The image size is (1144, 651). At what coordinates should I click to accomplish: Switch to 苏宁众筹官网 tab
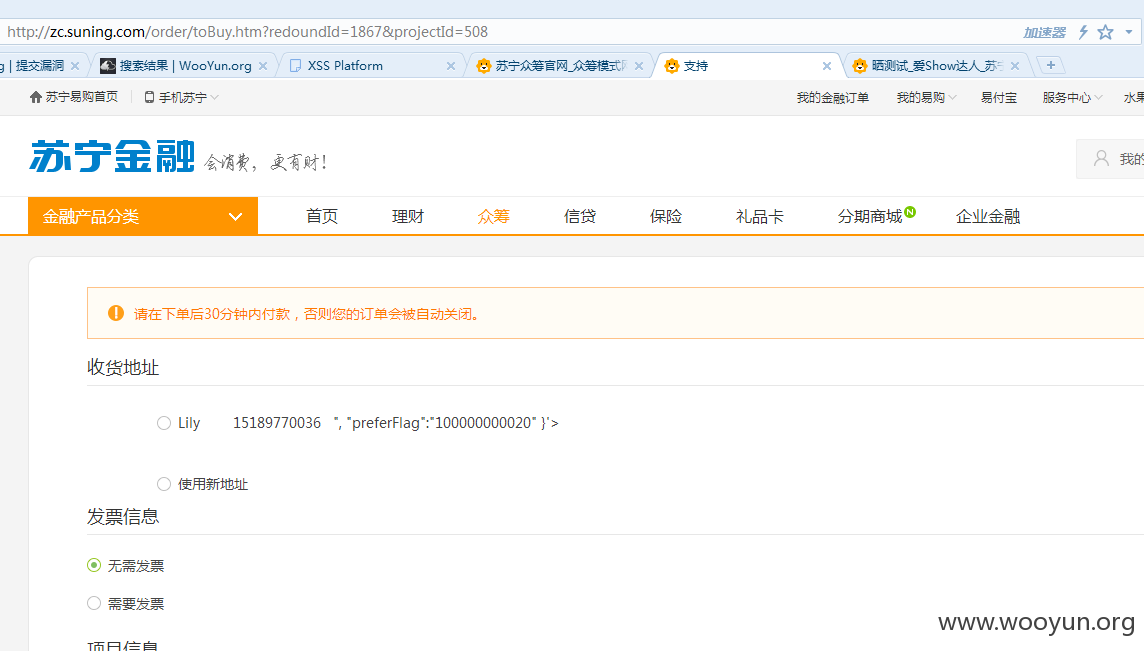click(x=560, y=66)
